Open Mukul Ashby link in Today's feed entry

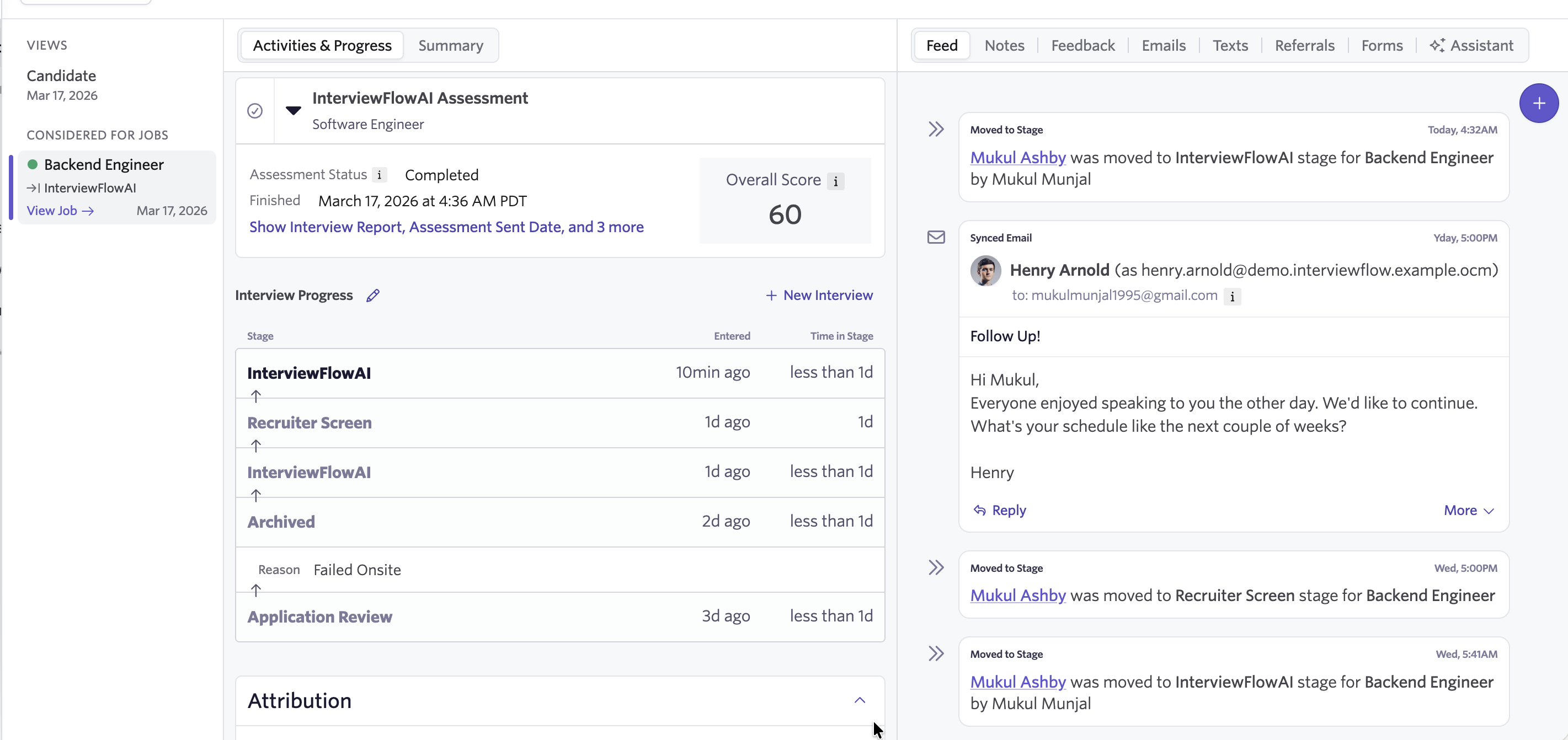click(1018, 158)
